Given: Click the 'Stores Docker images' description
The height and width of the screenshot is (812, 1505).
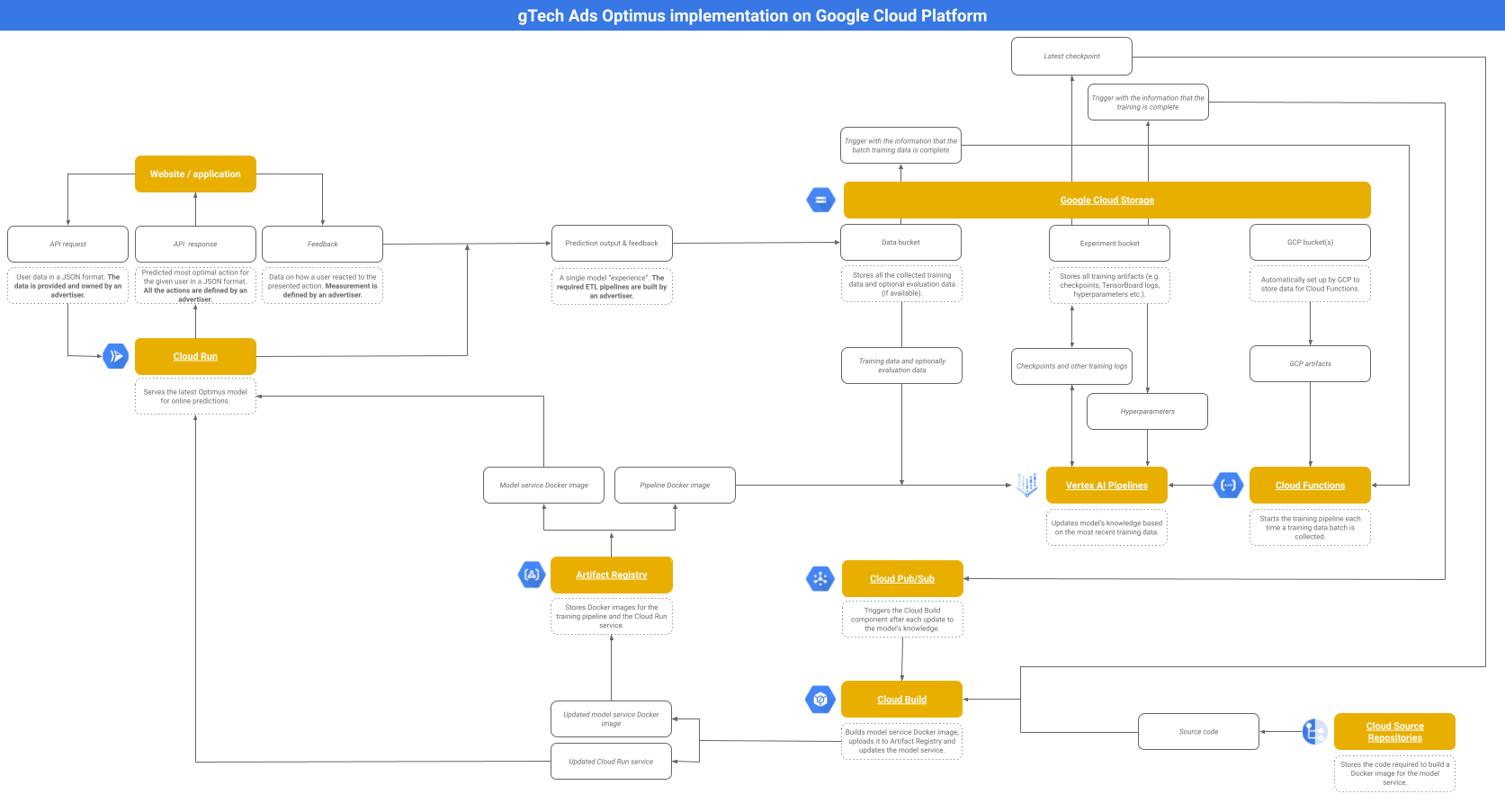Looking at the screenshot, I should tap(612, 617).
